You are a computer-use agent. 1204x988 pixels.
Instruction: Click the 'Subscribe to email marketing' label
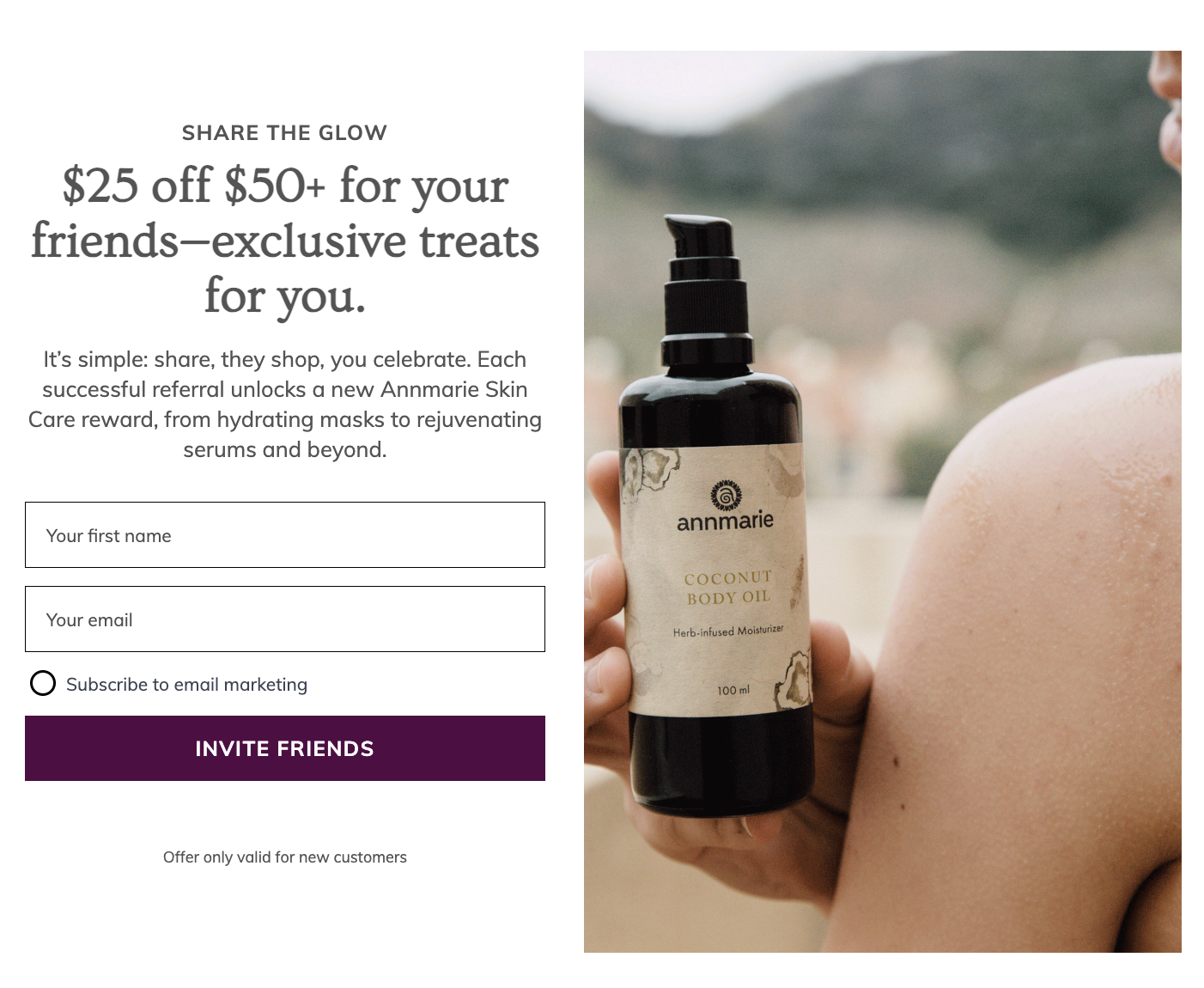[186, 685]
